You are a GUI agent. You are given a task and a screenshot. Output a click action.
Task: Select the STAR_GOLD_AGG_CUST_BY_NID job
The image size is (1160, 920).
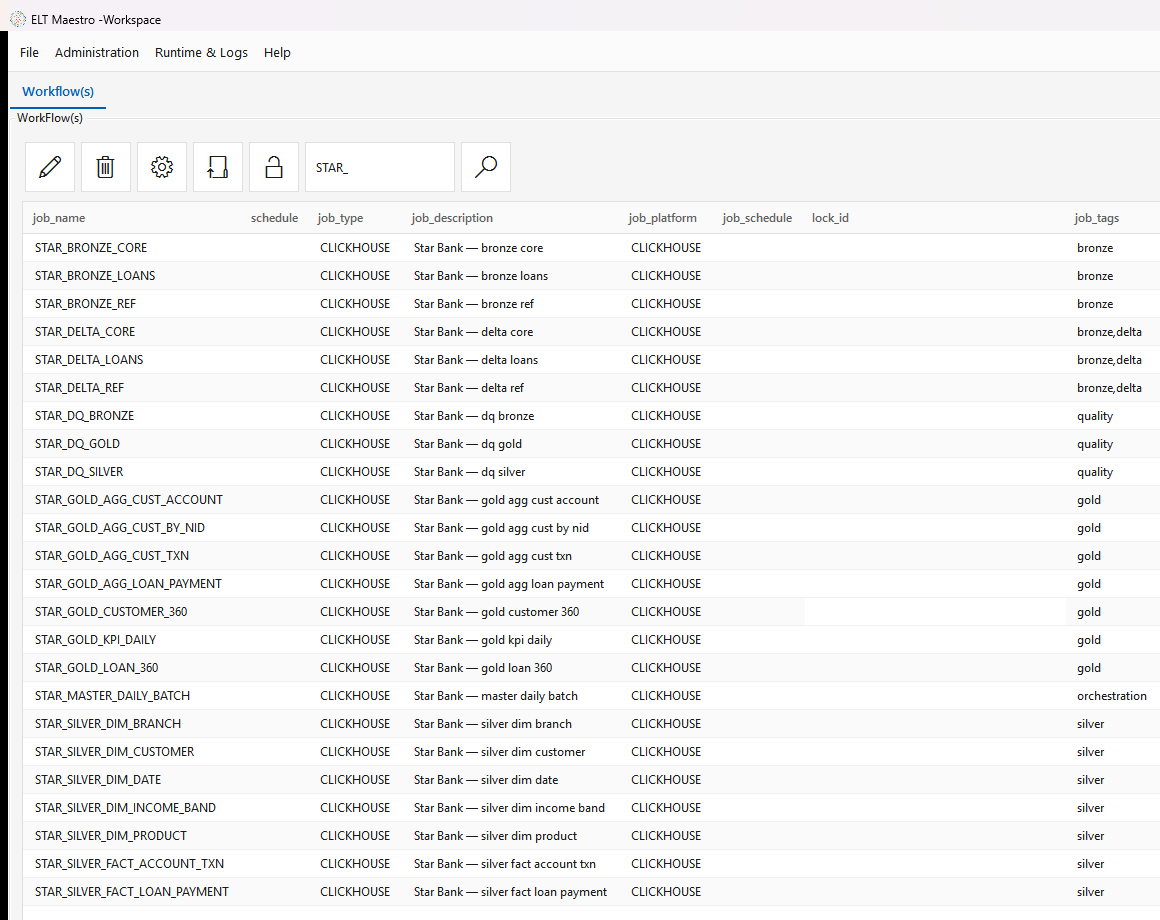120,528
